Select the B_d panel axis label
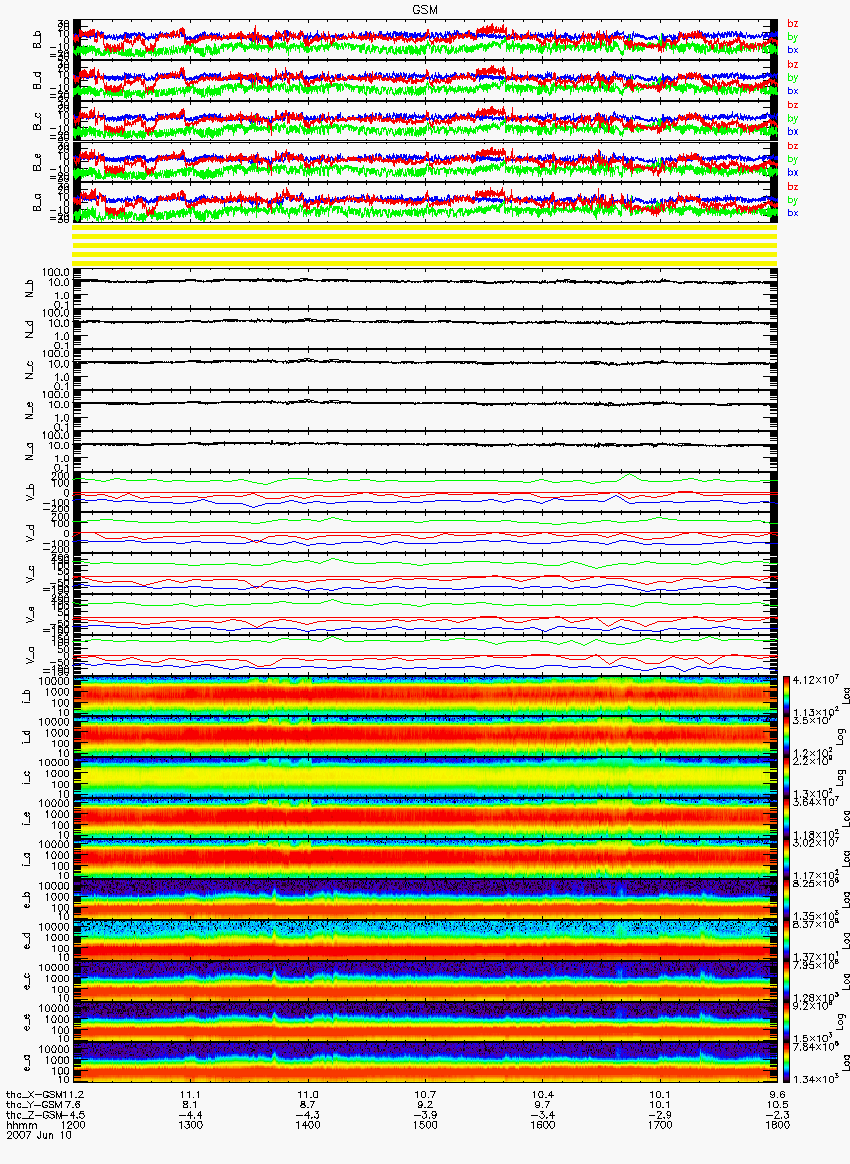Image resolution: width=850 pixels, height=1164 pixels. coord(37,81)
